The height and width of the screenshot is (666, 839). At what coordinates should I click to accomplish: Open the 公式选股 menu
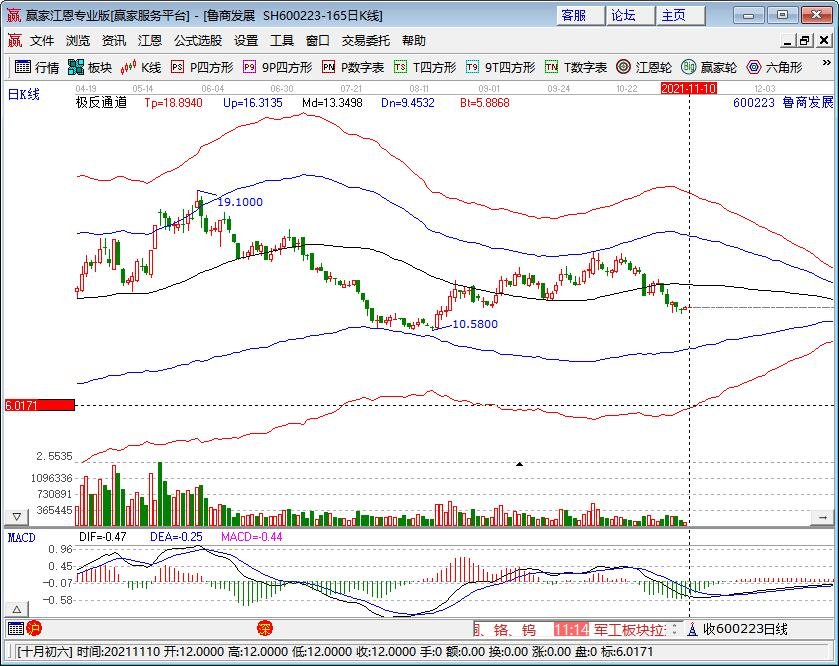(x=198, y=41)
